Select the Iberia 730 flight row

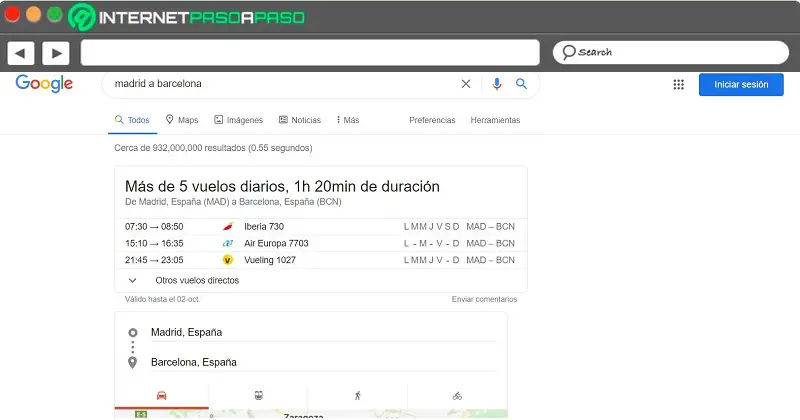coord(320,227)
